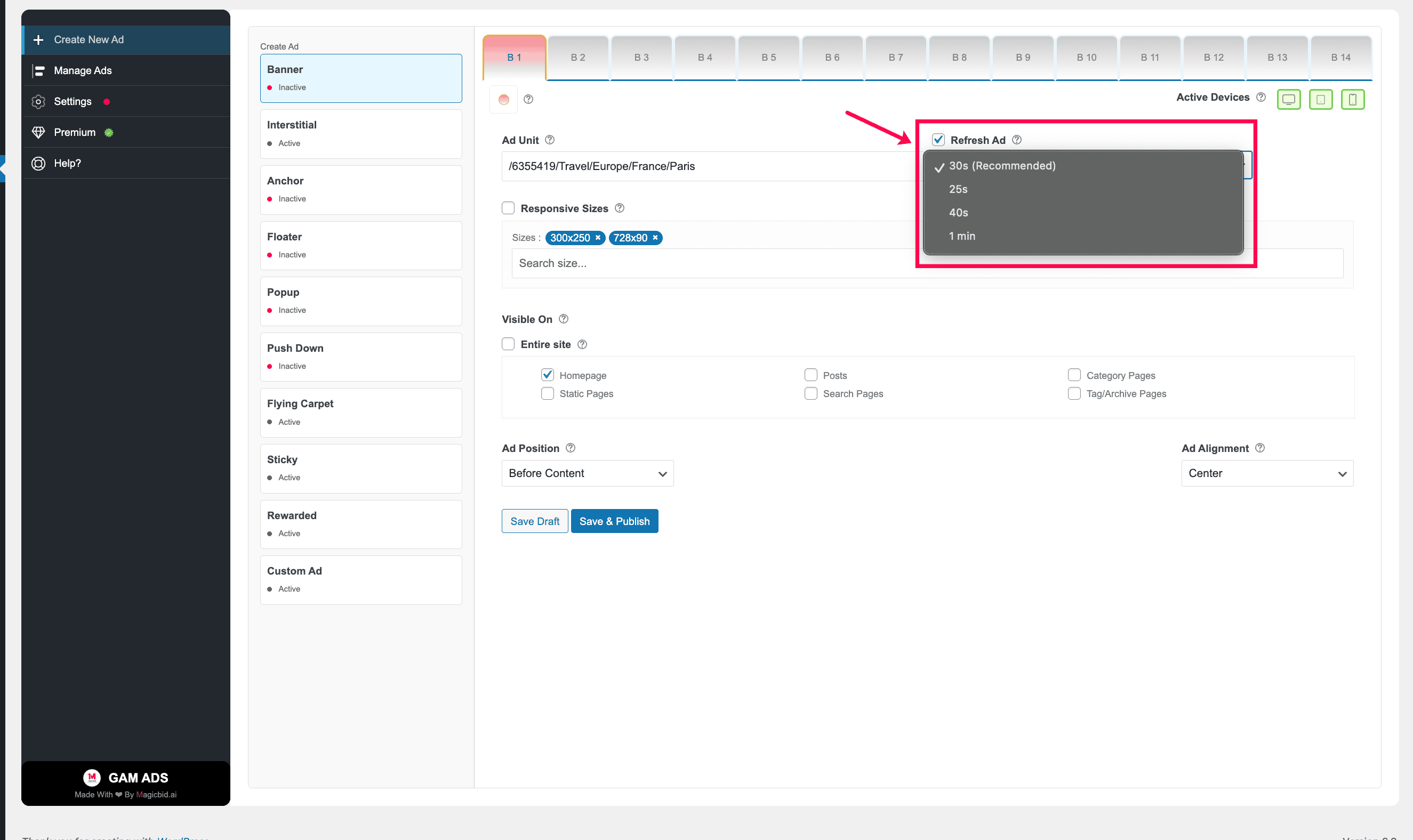1413x840 pixels.
Task: Open the Ad Position dropdown
Action: tap(588, 473)
